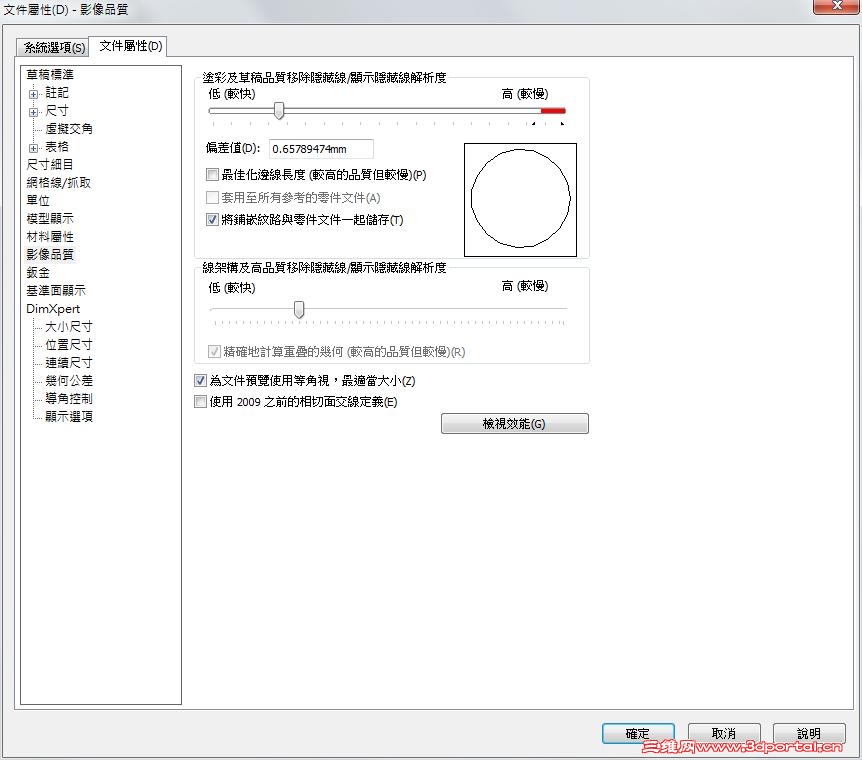Uncheck 為文件預覽使用等角視 checkbox
Image resolution: width=862 pixels, height=760 pixels.
(200, 380)
